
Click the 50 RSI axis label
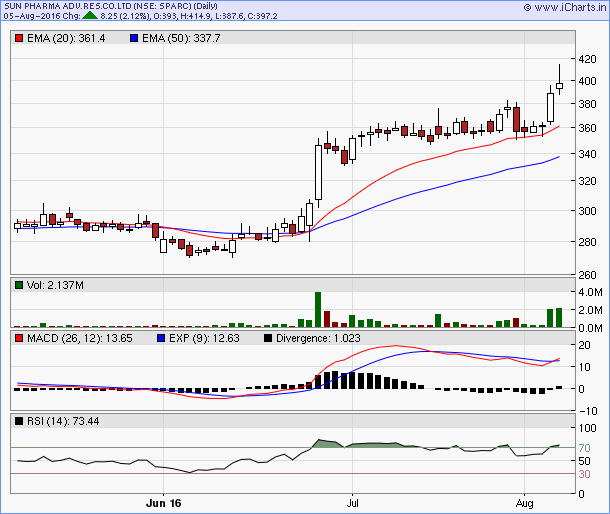[x=584, y=461]
